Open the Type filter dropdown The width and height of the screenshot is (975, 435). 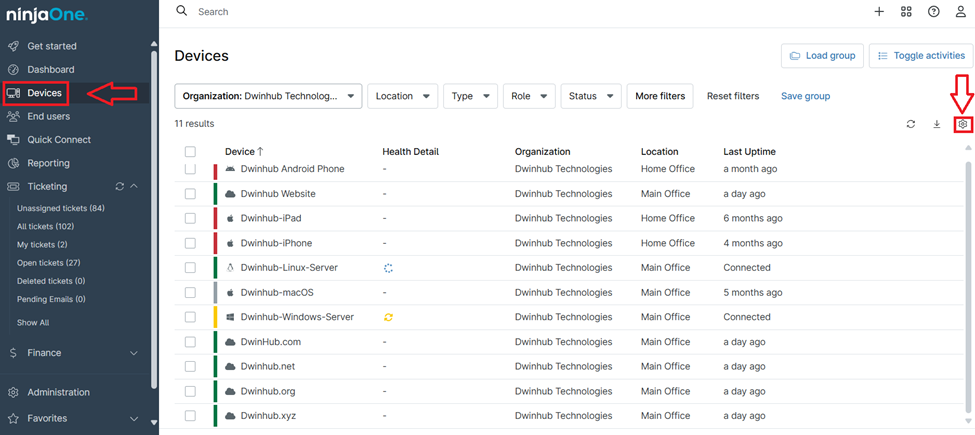pyautogui.click(x=471, y=96)
